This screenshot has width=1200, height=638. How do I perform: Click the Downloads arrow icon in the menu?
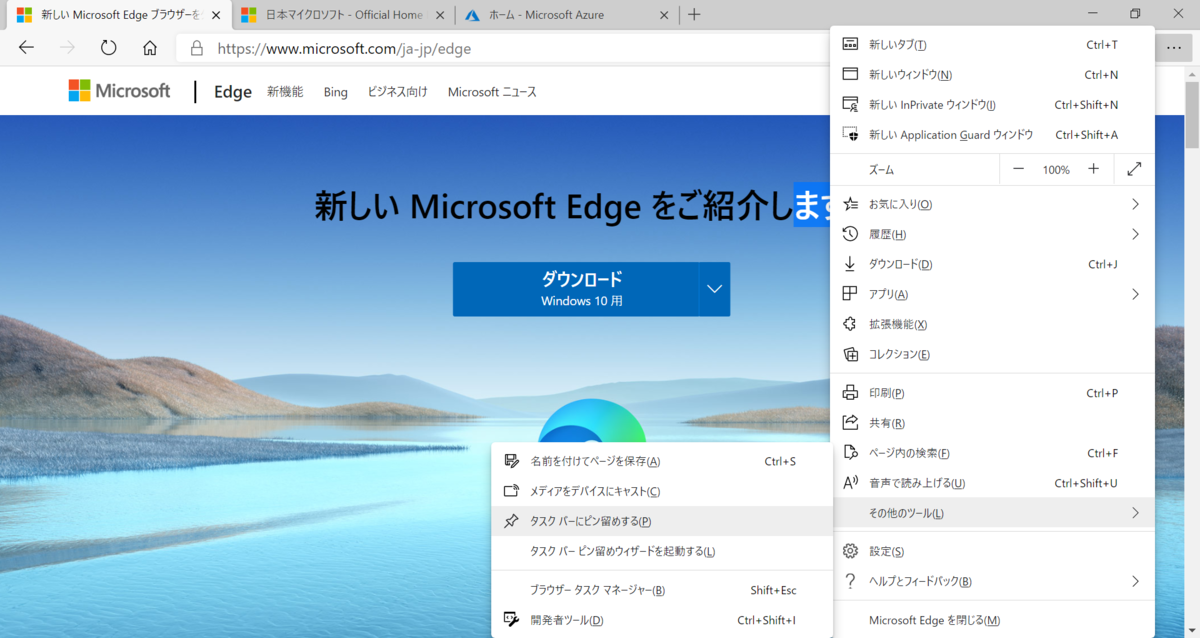pos(851,264)
